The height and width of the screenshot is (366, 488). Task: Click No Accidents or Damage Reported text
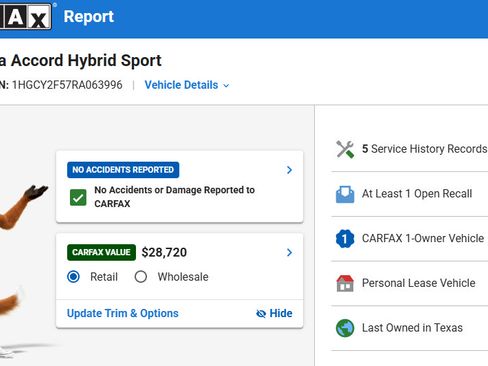click(174, 197)
